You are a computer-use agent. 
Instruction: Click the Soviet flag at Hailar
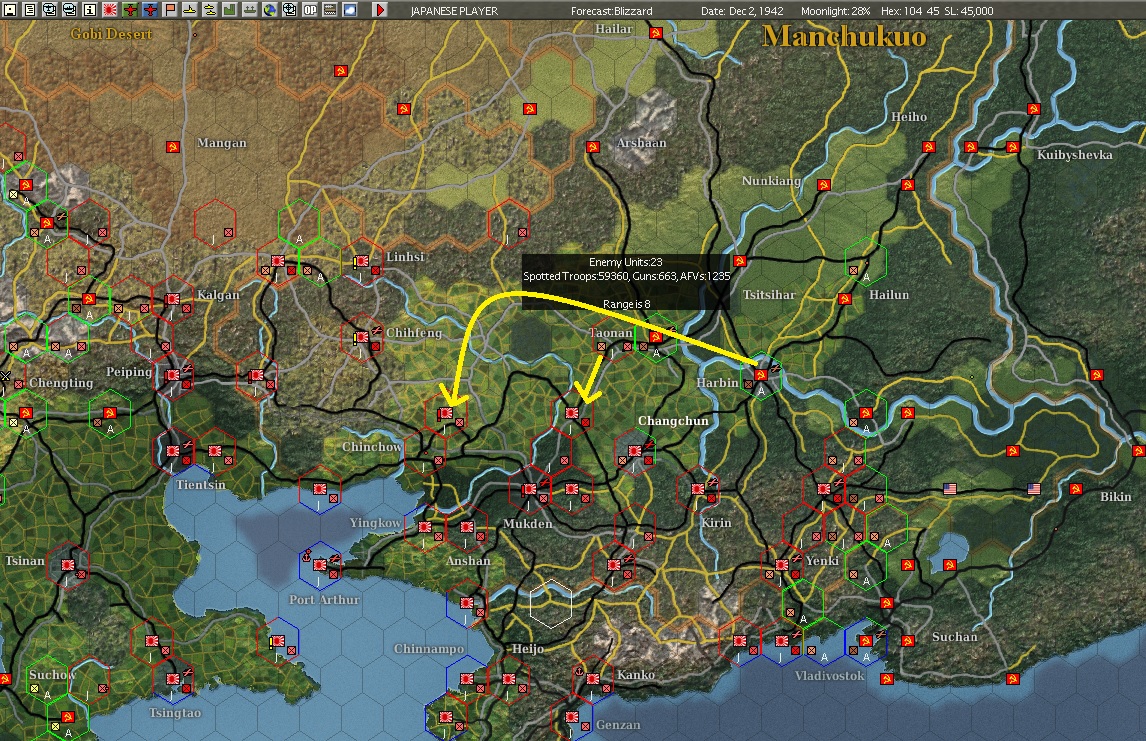pyautogui.click(x=656, y=33)
